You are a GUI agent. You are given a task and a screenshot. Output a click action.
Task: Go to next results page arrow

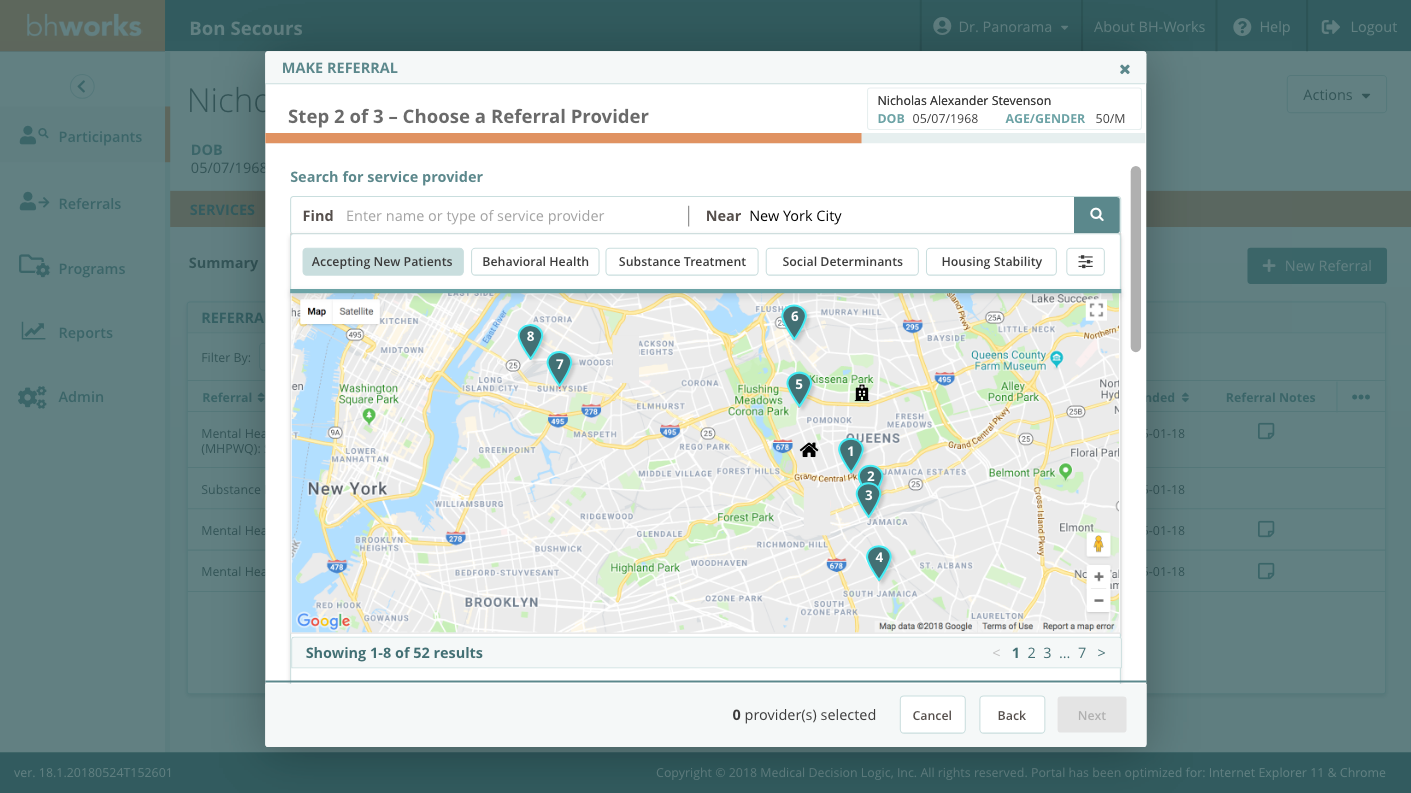[x=1101, y=653]
